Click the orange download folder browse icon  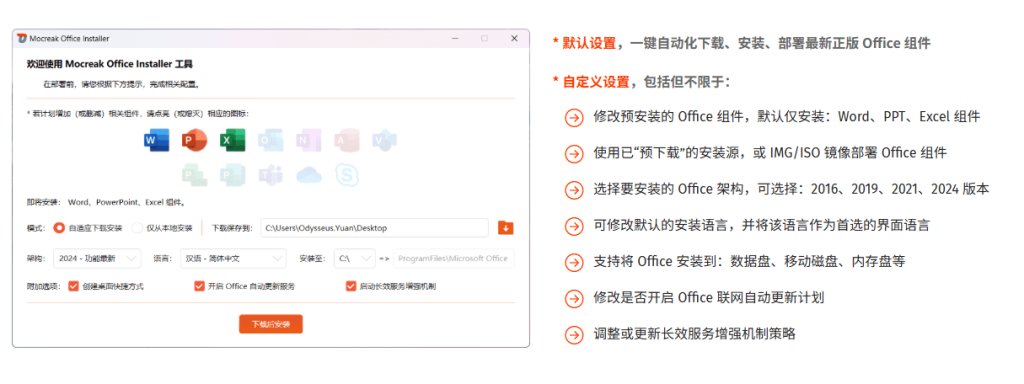coord(506,228)
